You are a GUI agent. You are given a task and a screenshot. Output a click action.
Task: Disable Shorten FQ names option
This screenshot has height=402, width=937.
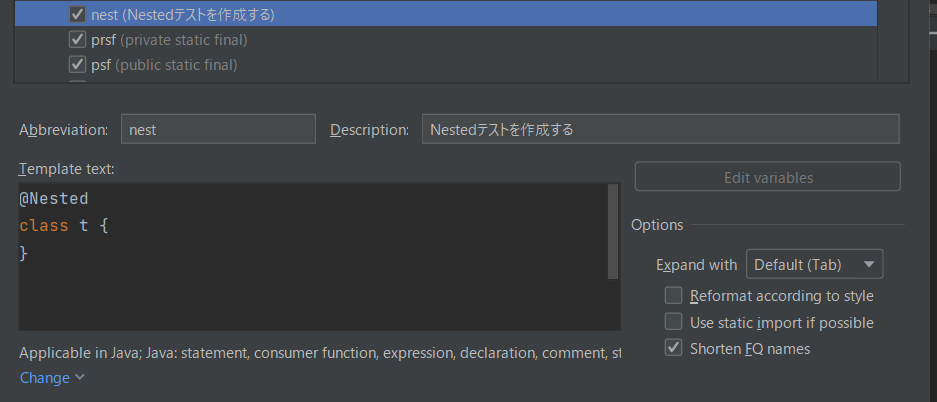(673, 348)
